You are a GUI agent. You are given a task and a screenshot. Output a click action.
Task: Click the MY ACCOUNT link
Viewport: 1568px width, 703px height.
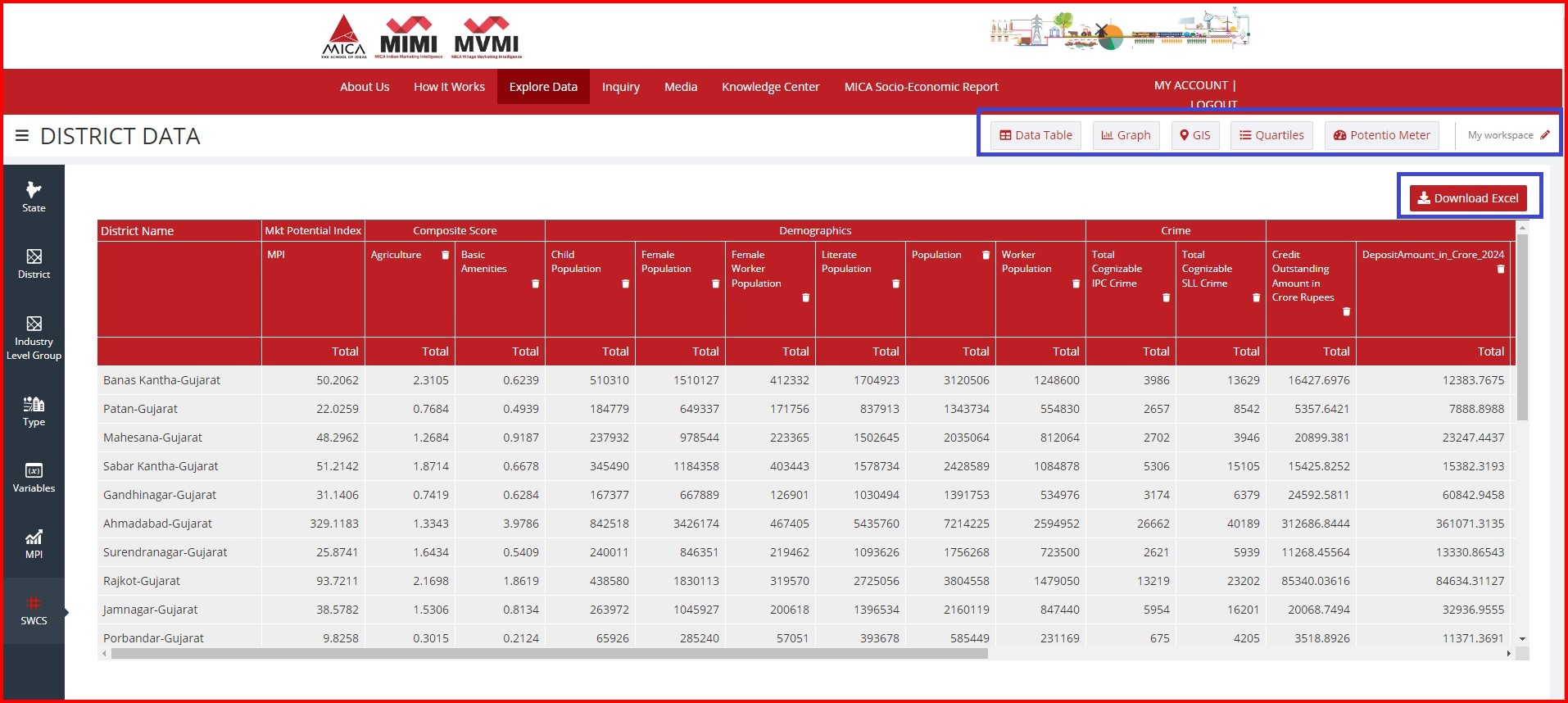1190,85
